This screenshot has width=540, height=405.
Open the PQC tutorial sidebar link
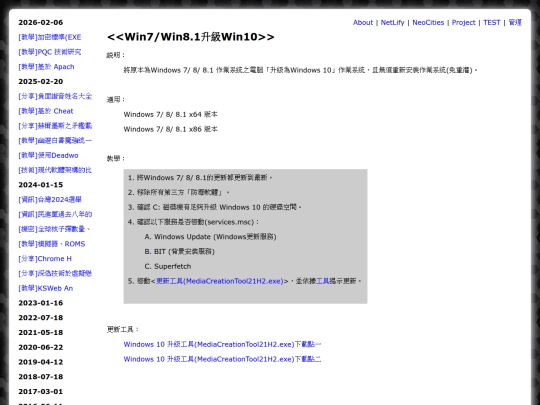pyautogui.click(x=50, y=52)
